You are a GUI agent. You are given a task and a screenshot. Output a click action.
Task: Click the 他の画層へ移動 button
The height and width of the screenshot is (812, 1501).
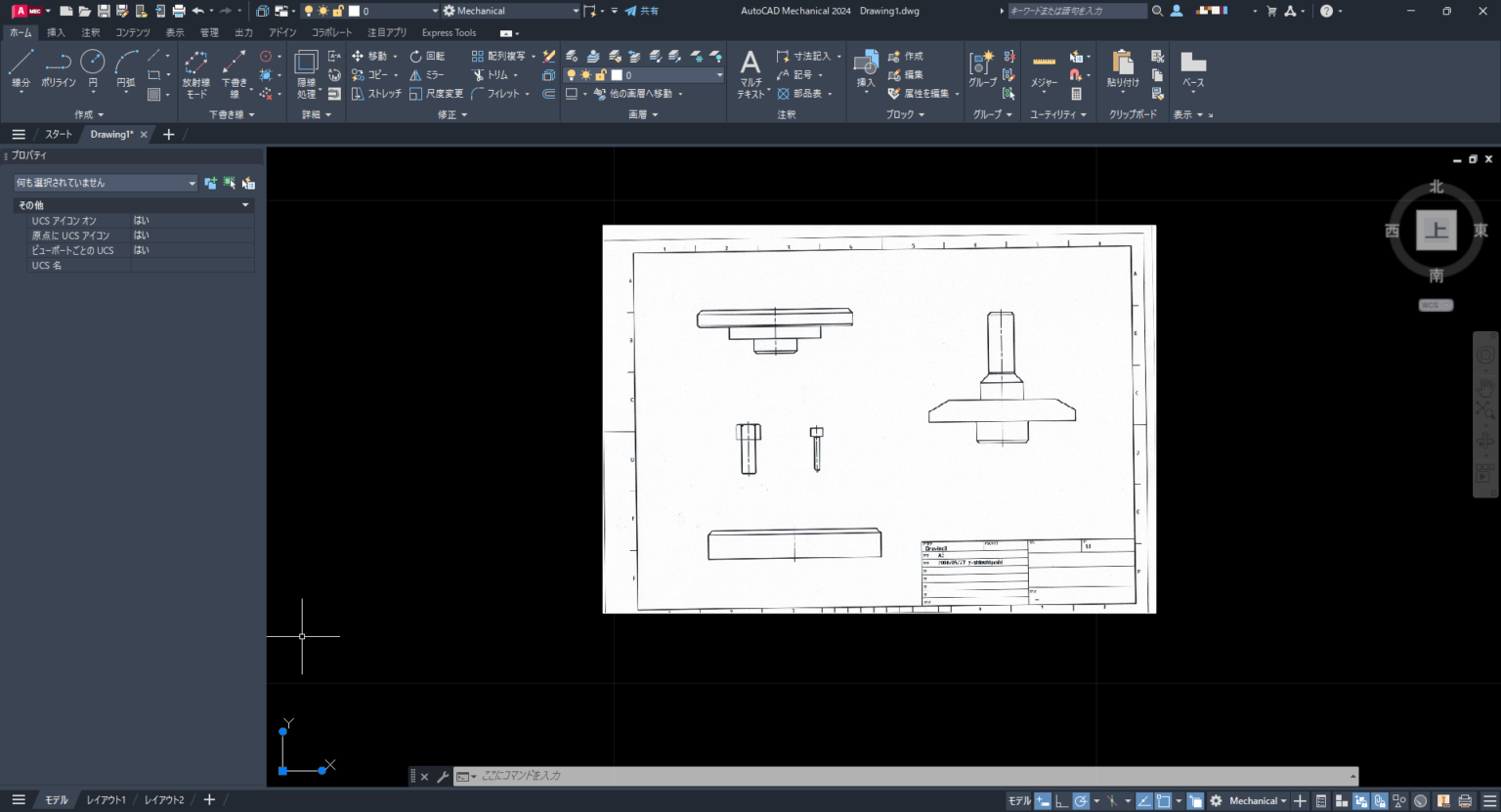click(640, 94)
